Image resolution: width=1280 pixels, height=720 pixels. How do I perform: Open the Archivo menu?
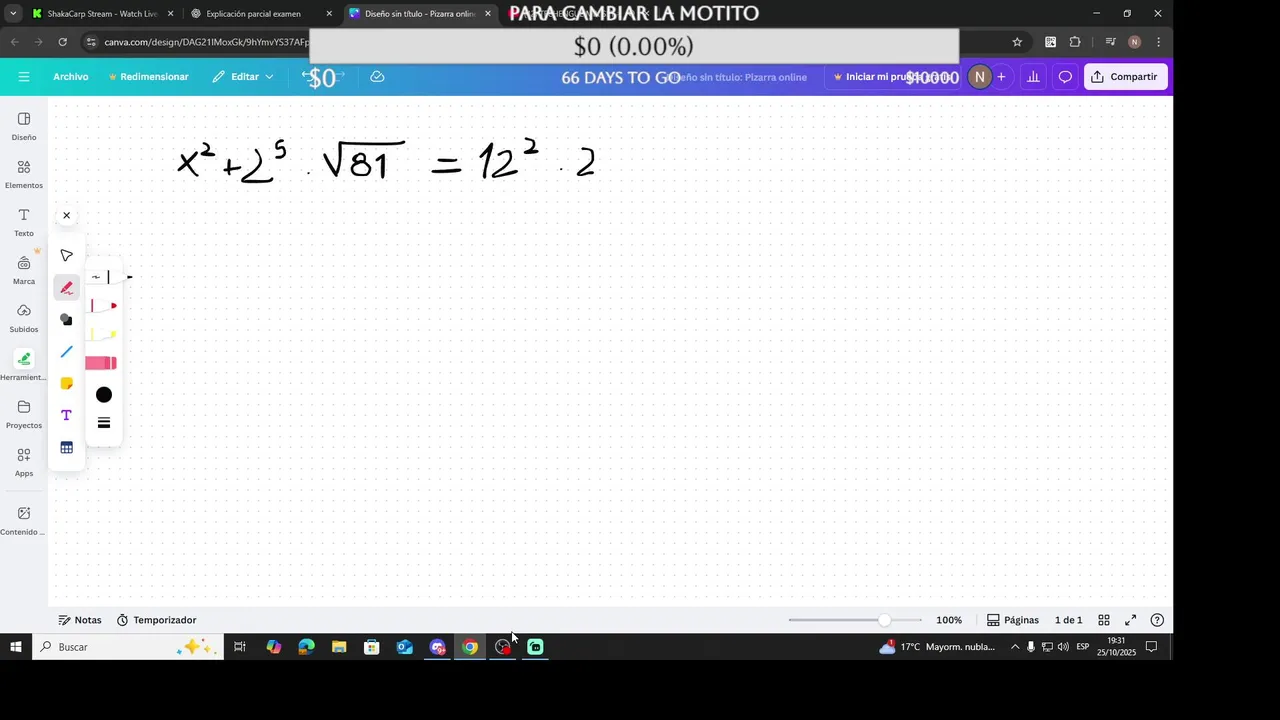[71, 77]
